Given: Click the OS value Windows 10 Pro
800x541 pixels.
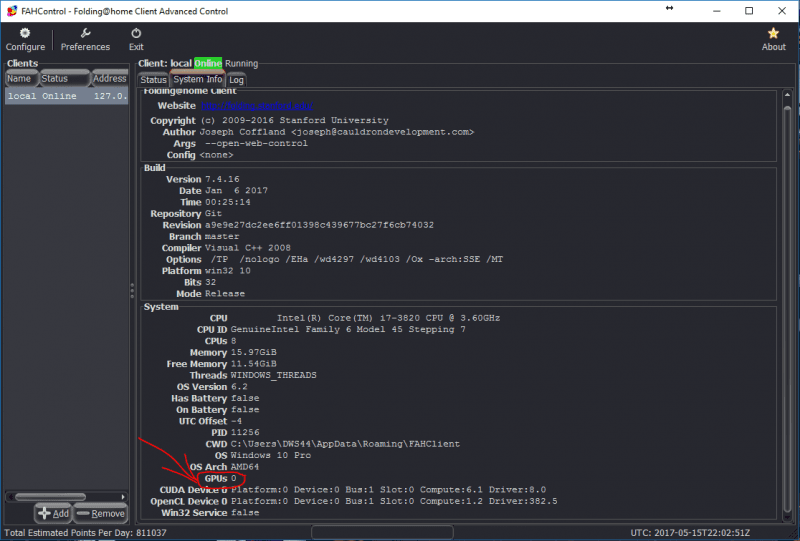Looking at the screenshot, I should click(x=270, y=455).
